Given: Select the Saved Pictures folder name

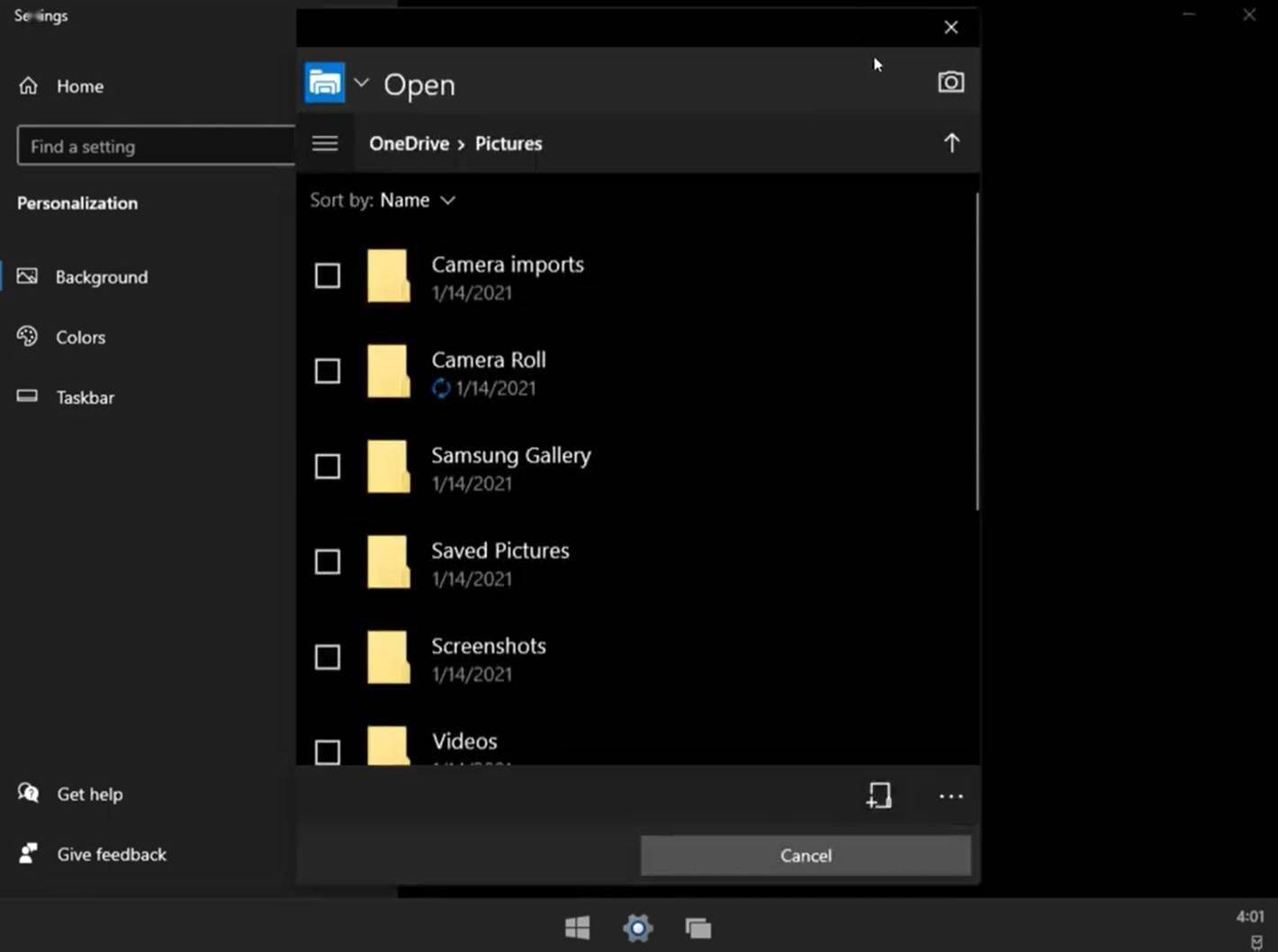Looking at the screenshot, I should (500, 551).
